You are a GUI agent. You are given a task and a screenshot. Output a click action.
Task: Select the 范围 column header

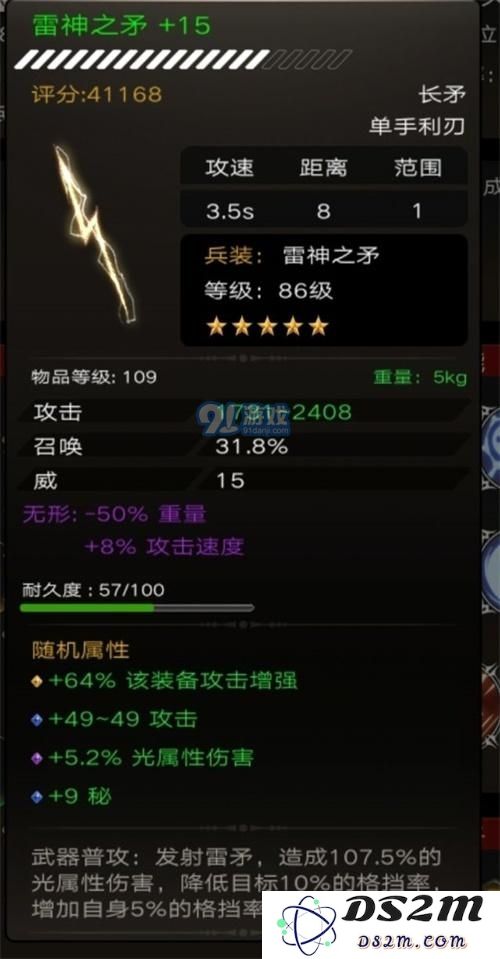pos(417,168)
